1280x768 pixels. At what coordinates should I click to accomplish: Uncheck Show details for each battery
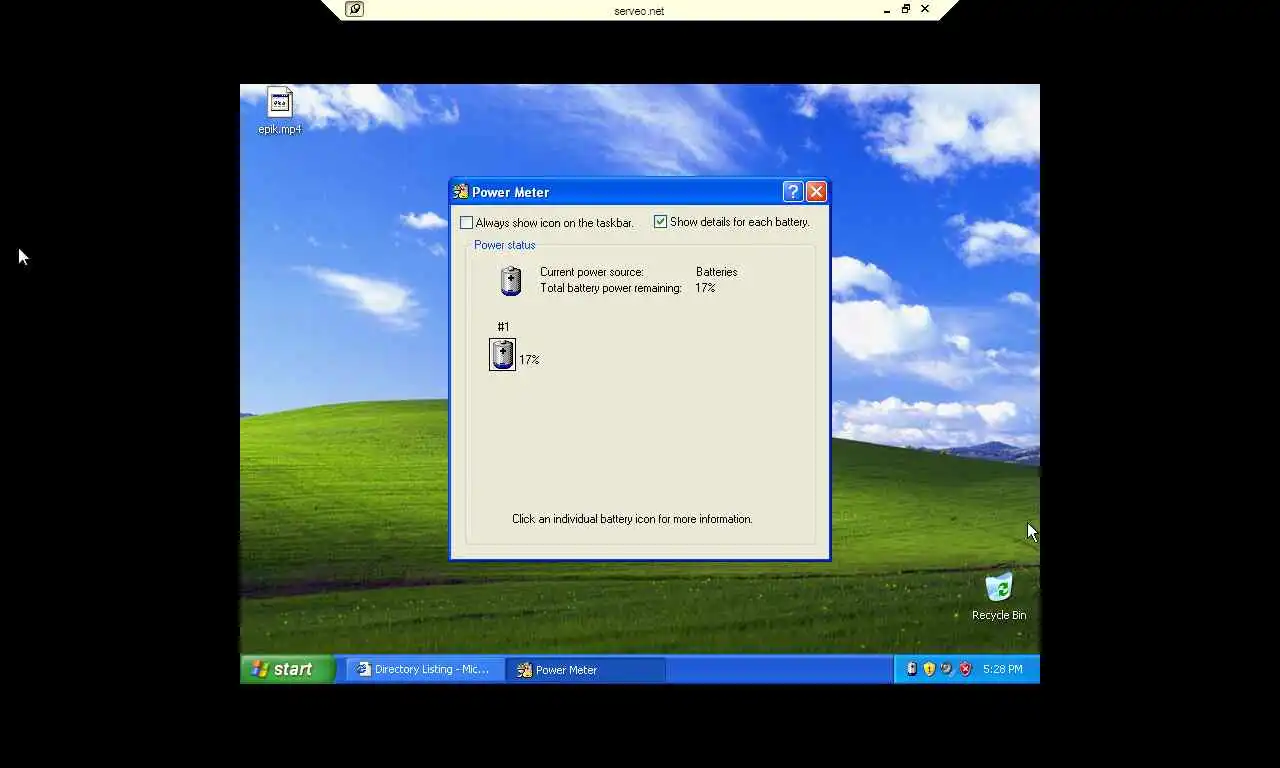[x=660, y=222]
